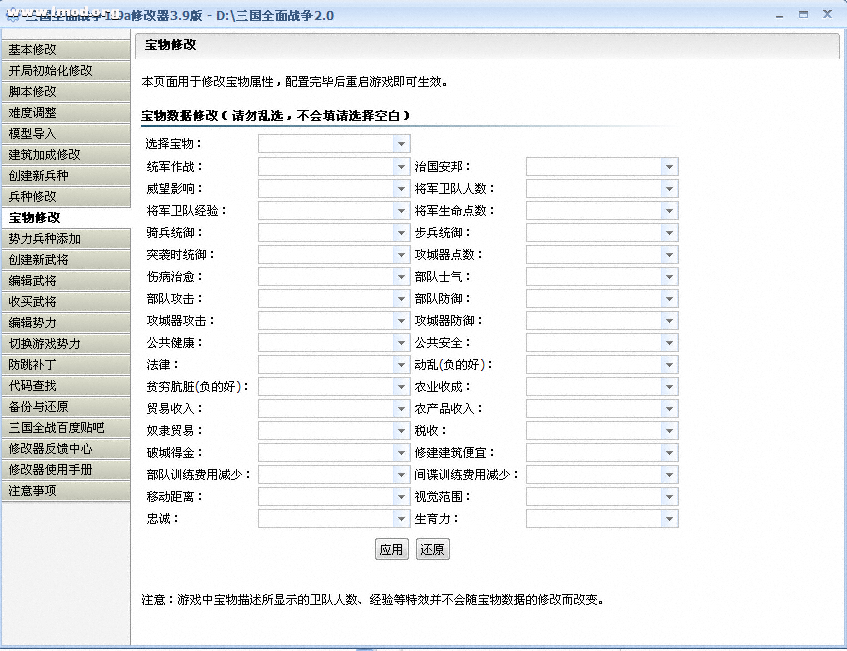Viewport: 847px width, 651px height.
Task: Open the 编辑武将 sidebar item
Action: click(66, 280)
